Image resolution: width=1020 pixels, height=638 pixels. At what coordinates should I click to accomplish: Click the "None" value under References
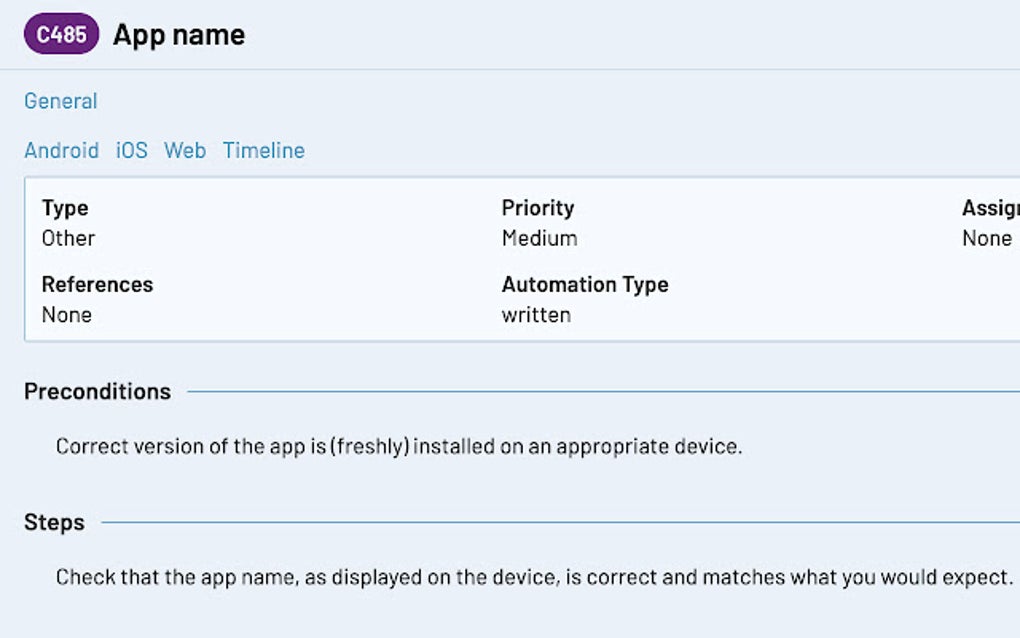pyautogui.click(x=66, y=314)
